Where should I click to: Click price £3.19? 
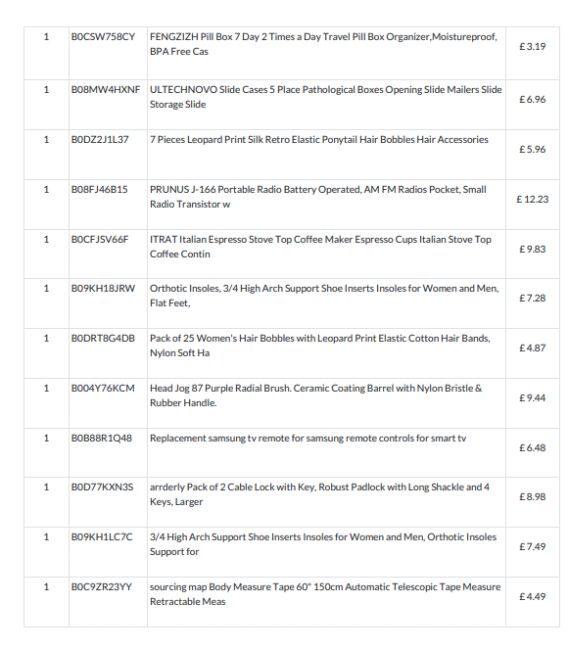pyautogui.click(x=532, y=46)
